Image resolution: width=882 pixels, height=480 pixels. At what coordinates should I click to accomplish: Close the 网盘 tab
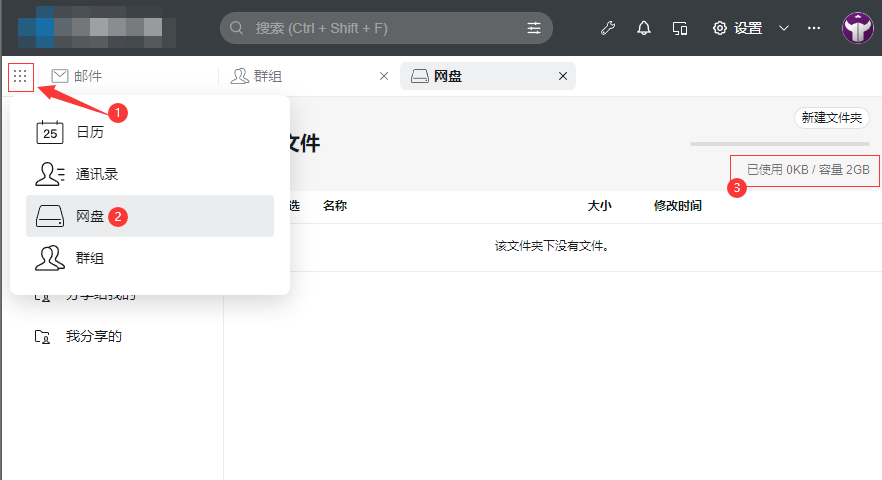pos(563,76)
